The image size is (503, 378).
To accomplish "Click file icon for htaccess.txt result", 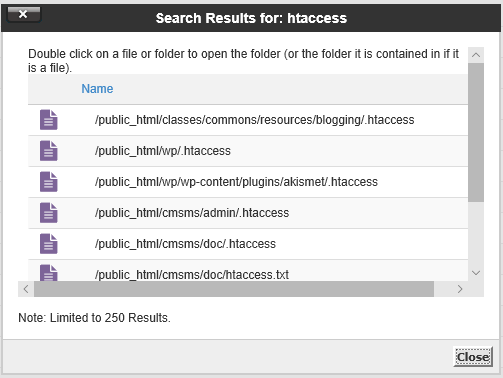I will [49, 273].
